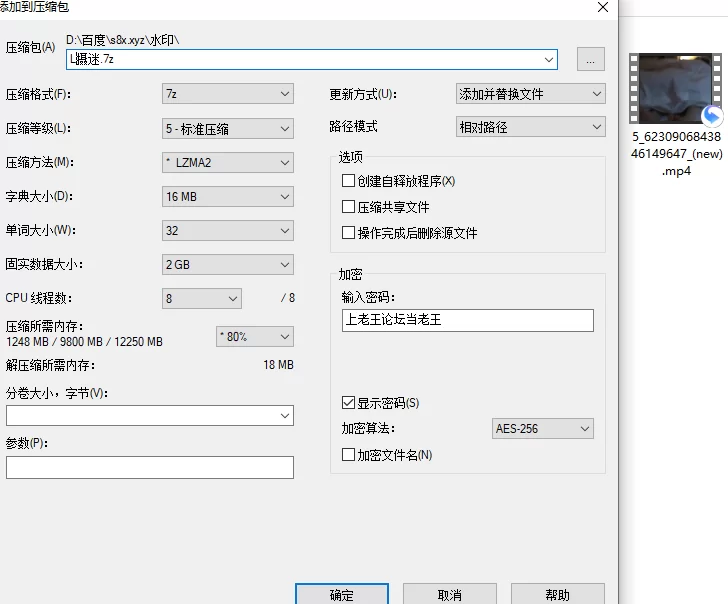Click the 确定 button
Viewport: 728px width, 604px height.
[x=342, y=594]
